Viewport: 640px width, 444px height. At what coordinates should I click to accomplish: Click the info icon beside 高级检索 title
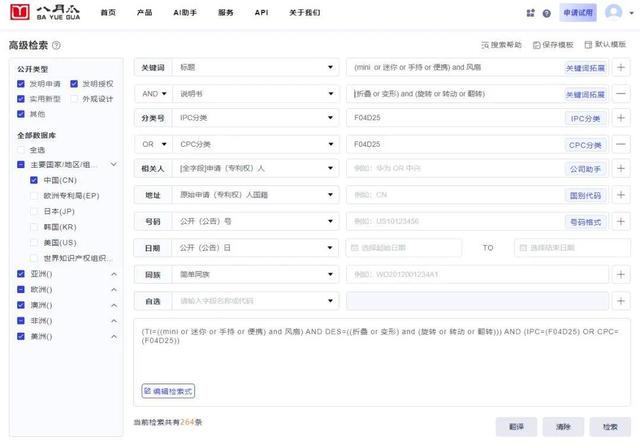pos(56,45)
